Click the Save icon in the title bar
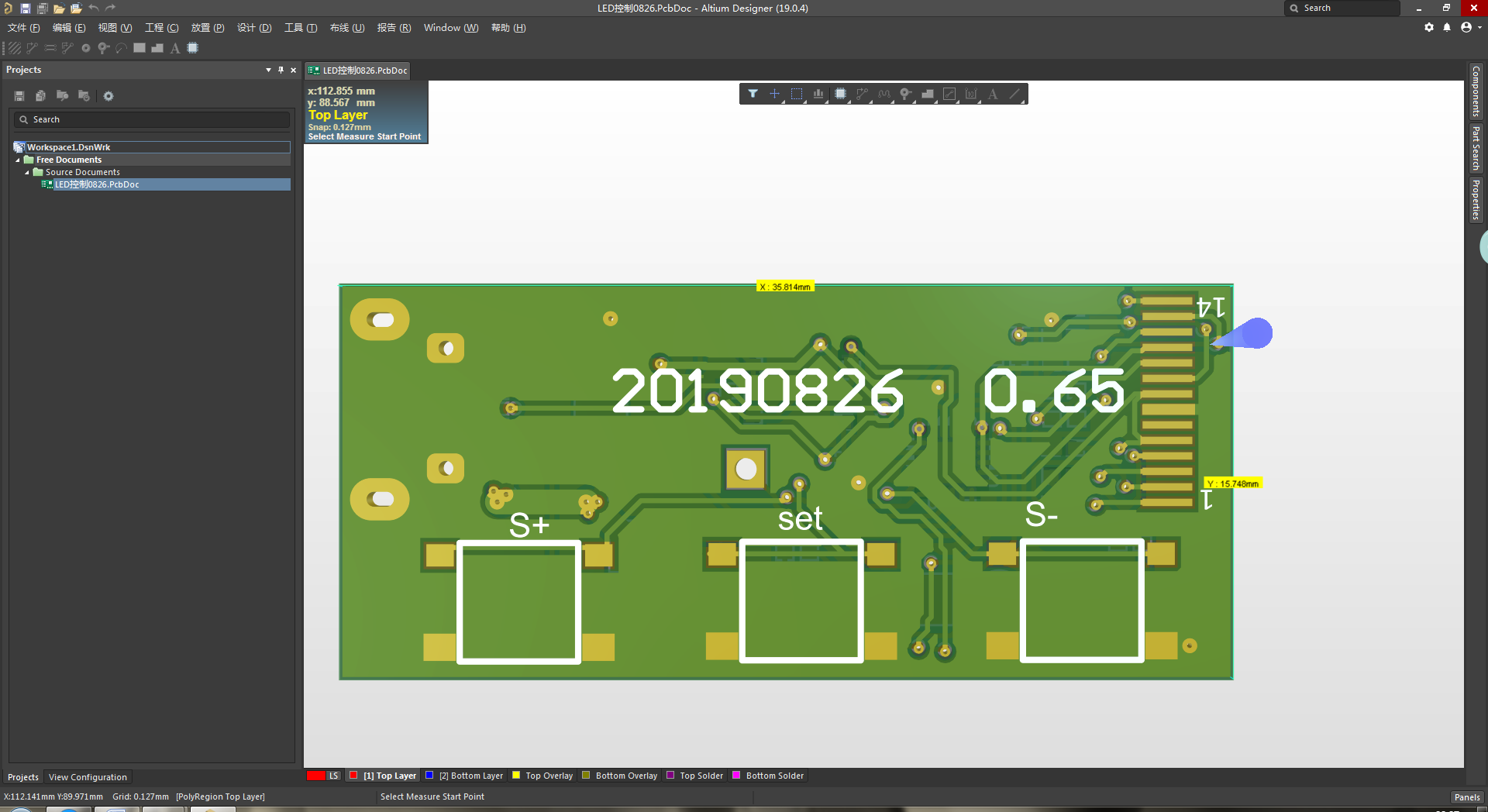 coord(25,8)
